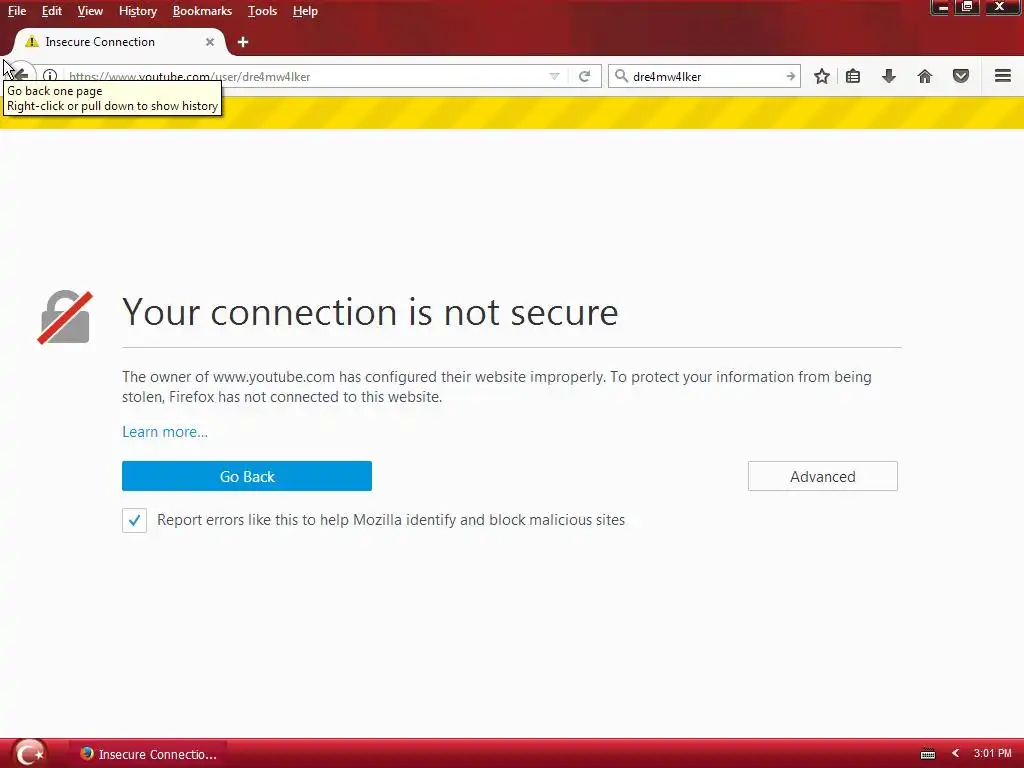Viewport: 1024px width, 768px height.
Task: Open the History menu
Action: (x=138, y=11)
